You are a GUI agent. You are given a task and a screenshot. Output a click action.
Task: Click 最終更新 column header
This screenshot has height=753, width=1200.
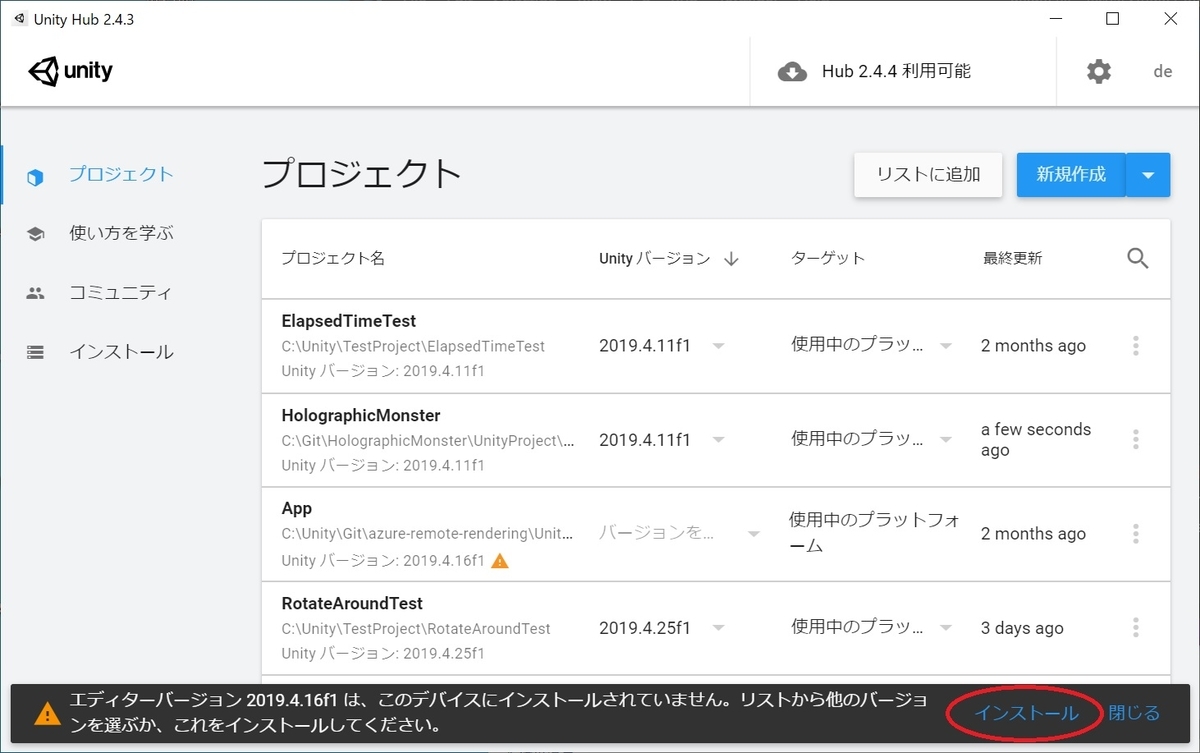click(1012, 258)
